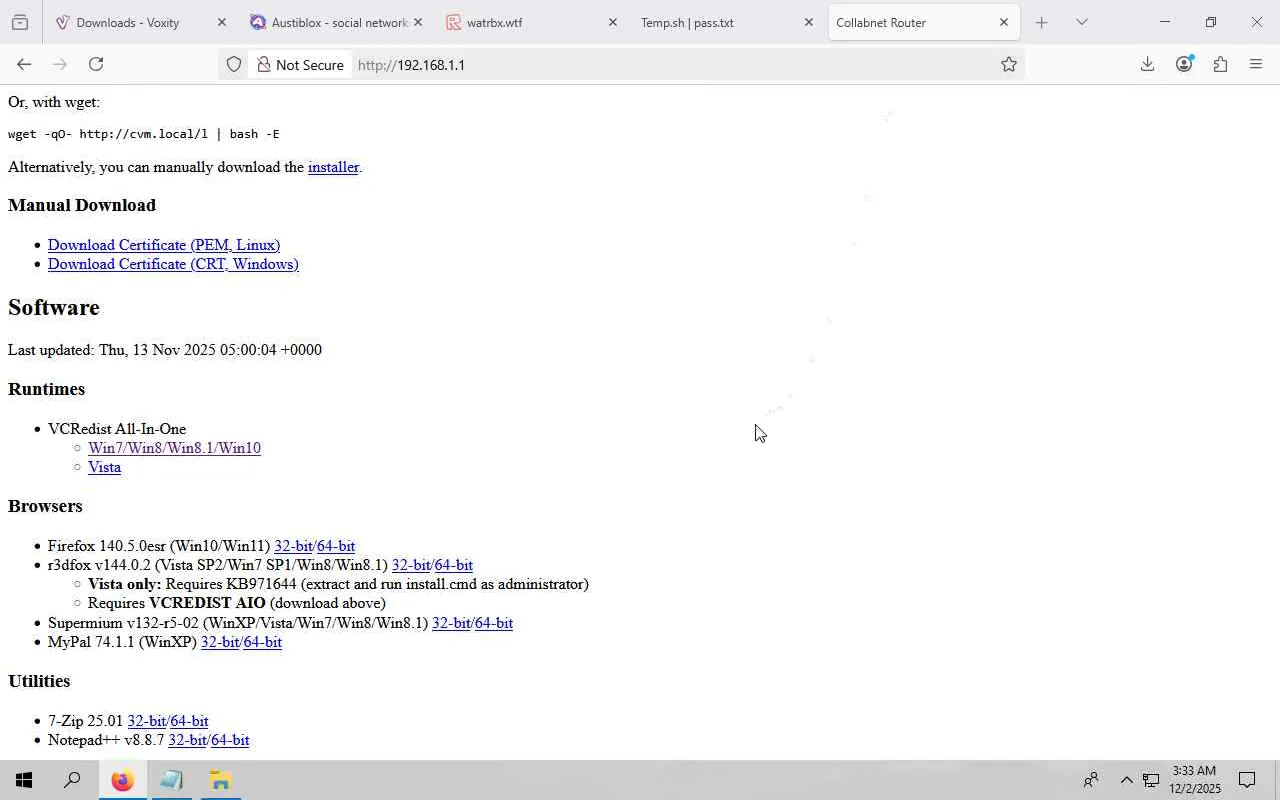Open the People icon in the system tray

coord(1091,780)
